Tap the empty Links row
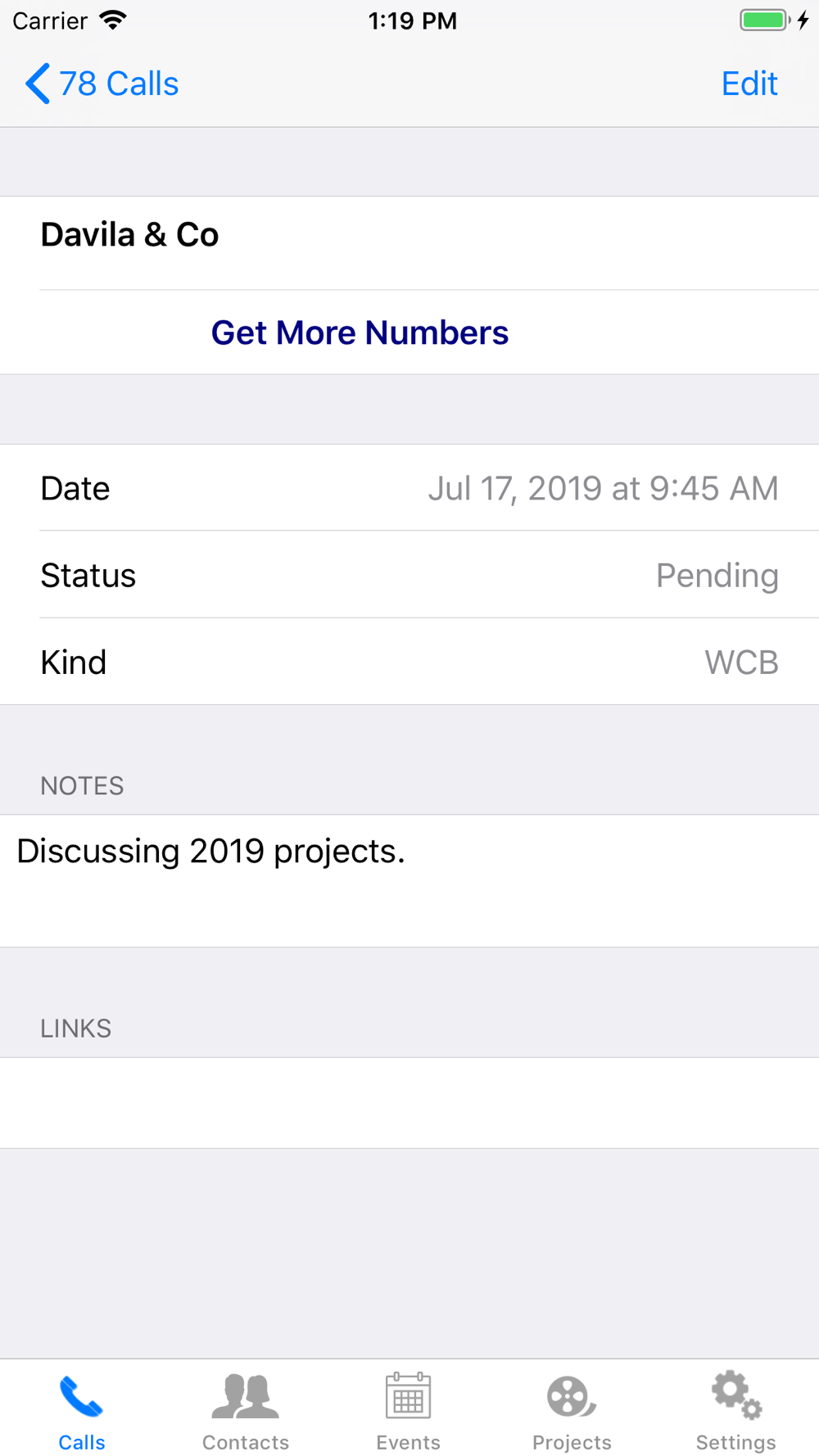The width and height of the screenshot is (819, 1456). point(409,1102)
